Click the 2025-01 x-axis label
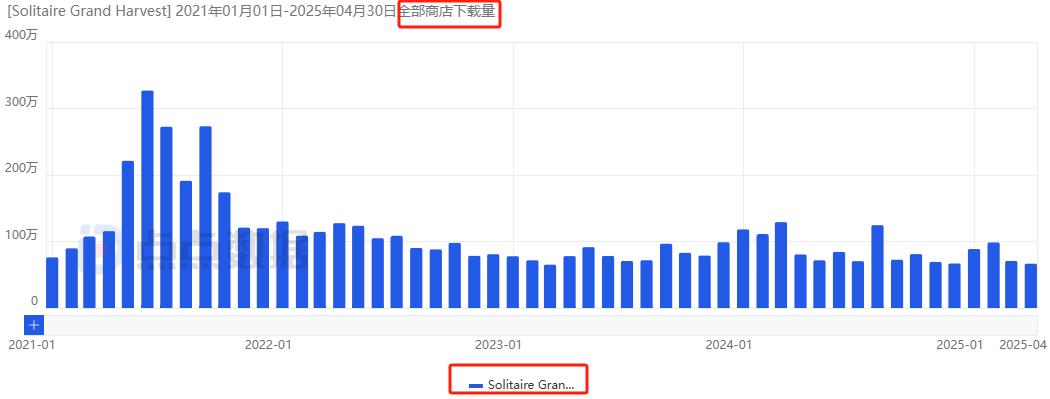This screenshot has height=399, width=1050. point(959,345)
